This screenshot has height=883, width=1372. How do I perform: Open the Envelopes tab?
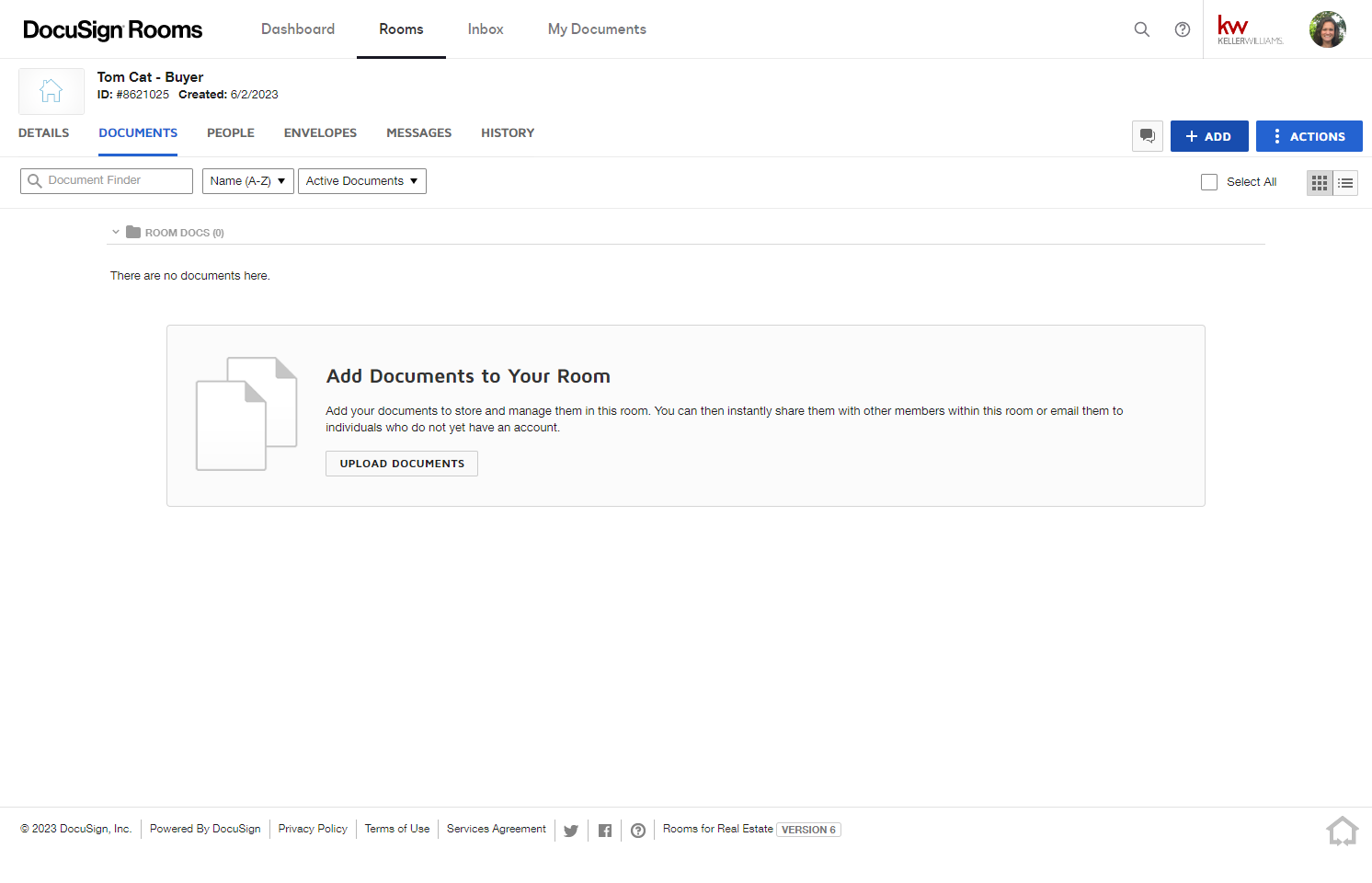[320, 133]
